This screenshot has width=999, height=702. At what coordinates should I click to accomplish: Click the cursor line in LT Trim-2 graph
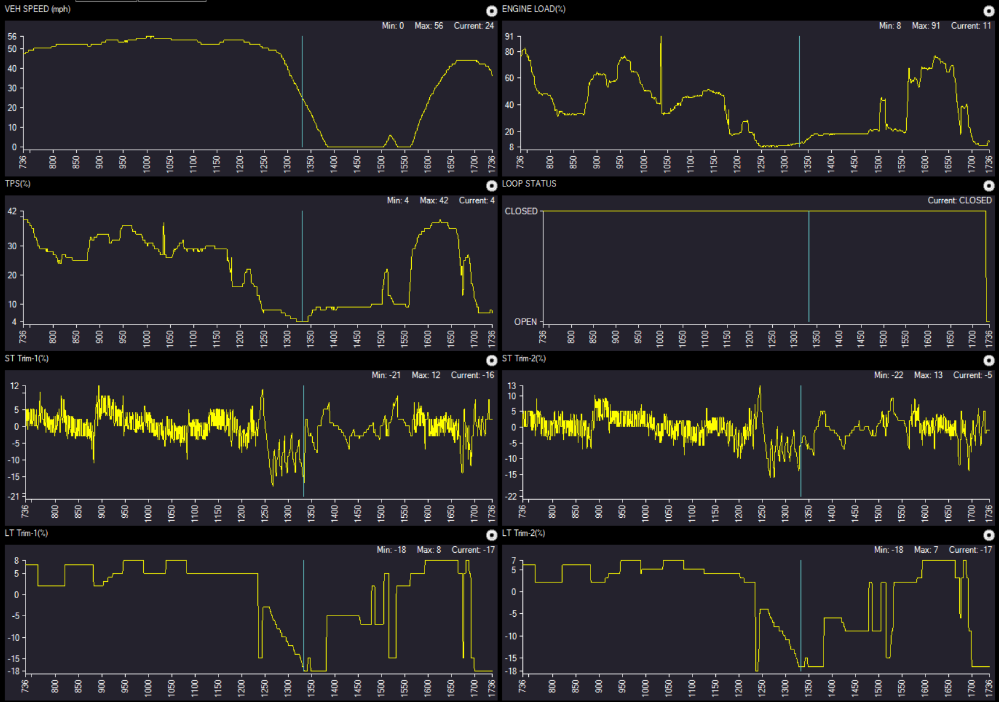tap(800, 615)
